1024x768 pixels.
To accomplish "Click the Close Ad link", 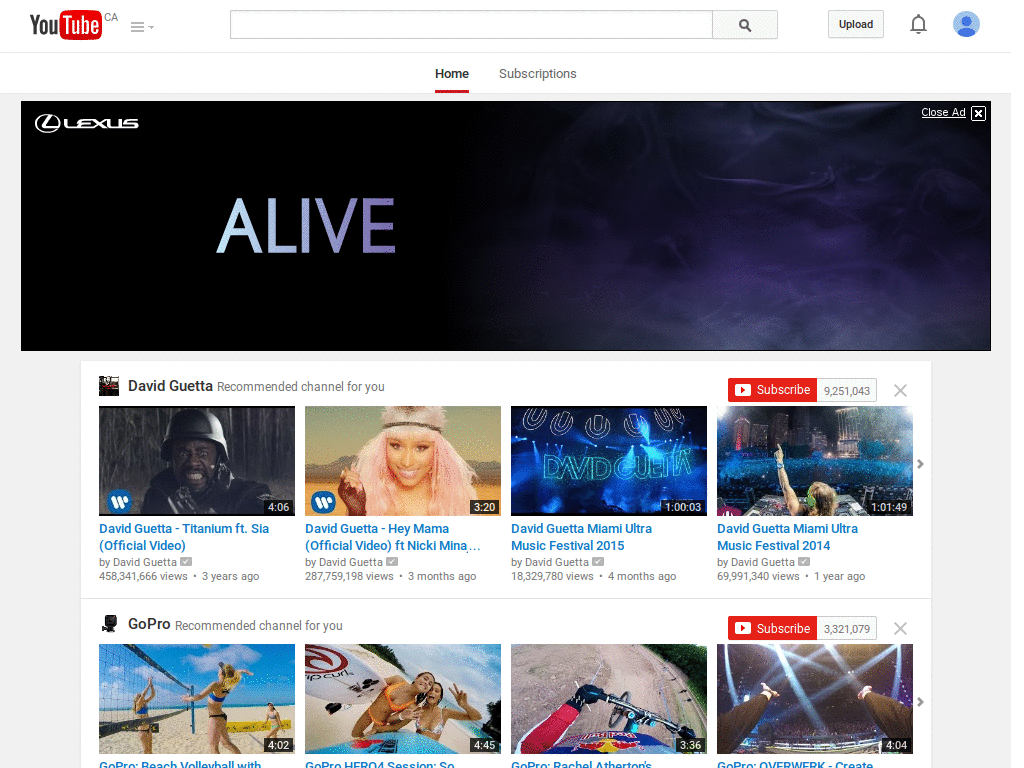I will tap(943, 112).
